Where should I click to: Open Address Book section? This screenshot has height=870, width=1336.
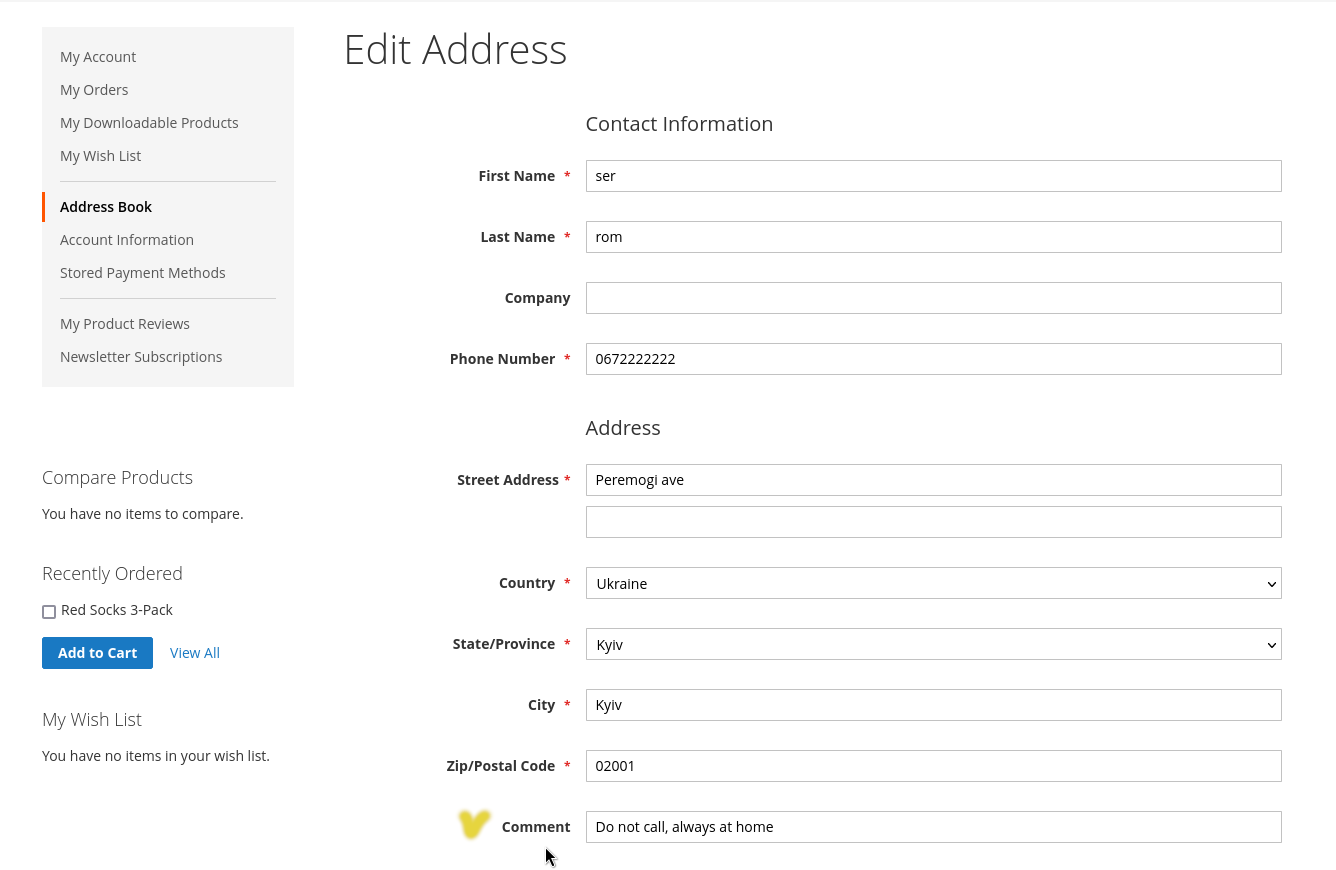coord(106,207)
